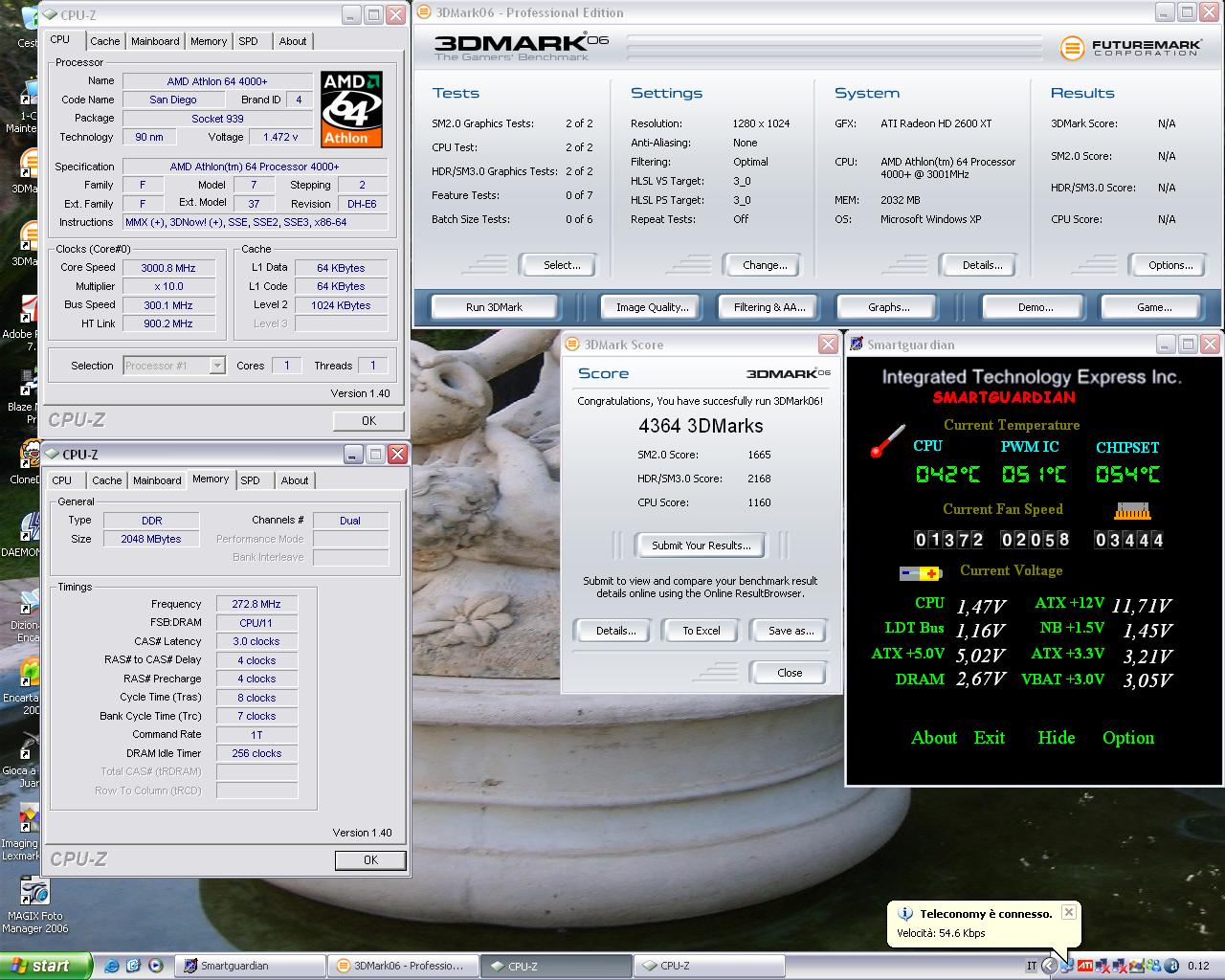Screen dimensions: 1225x980
Task: Click the 4364 3DMarks score text
Action: click(x=701, y=427)
